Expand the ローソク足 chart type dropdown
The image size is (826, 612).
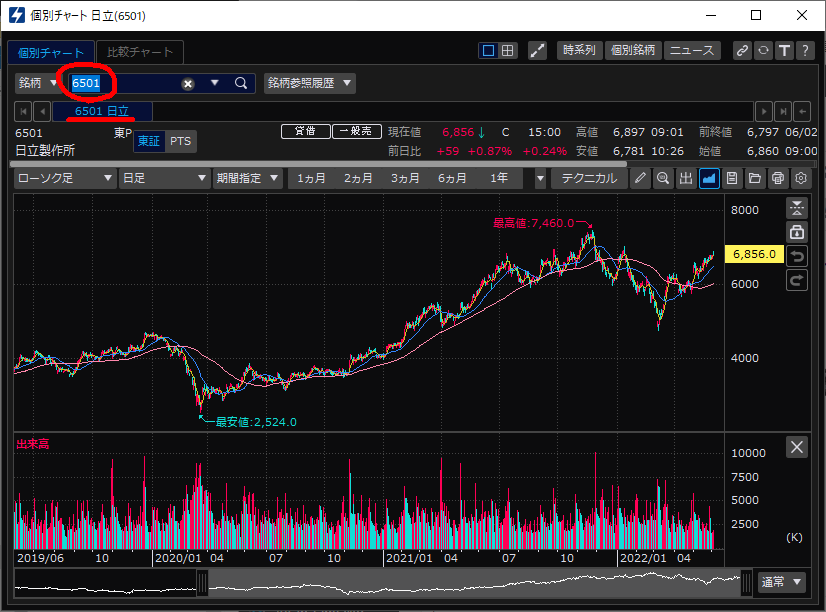coord(66,179)
